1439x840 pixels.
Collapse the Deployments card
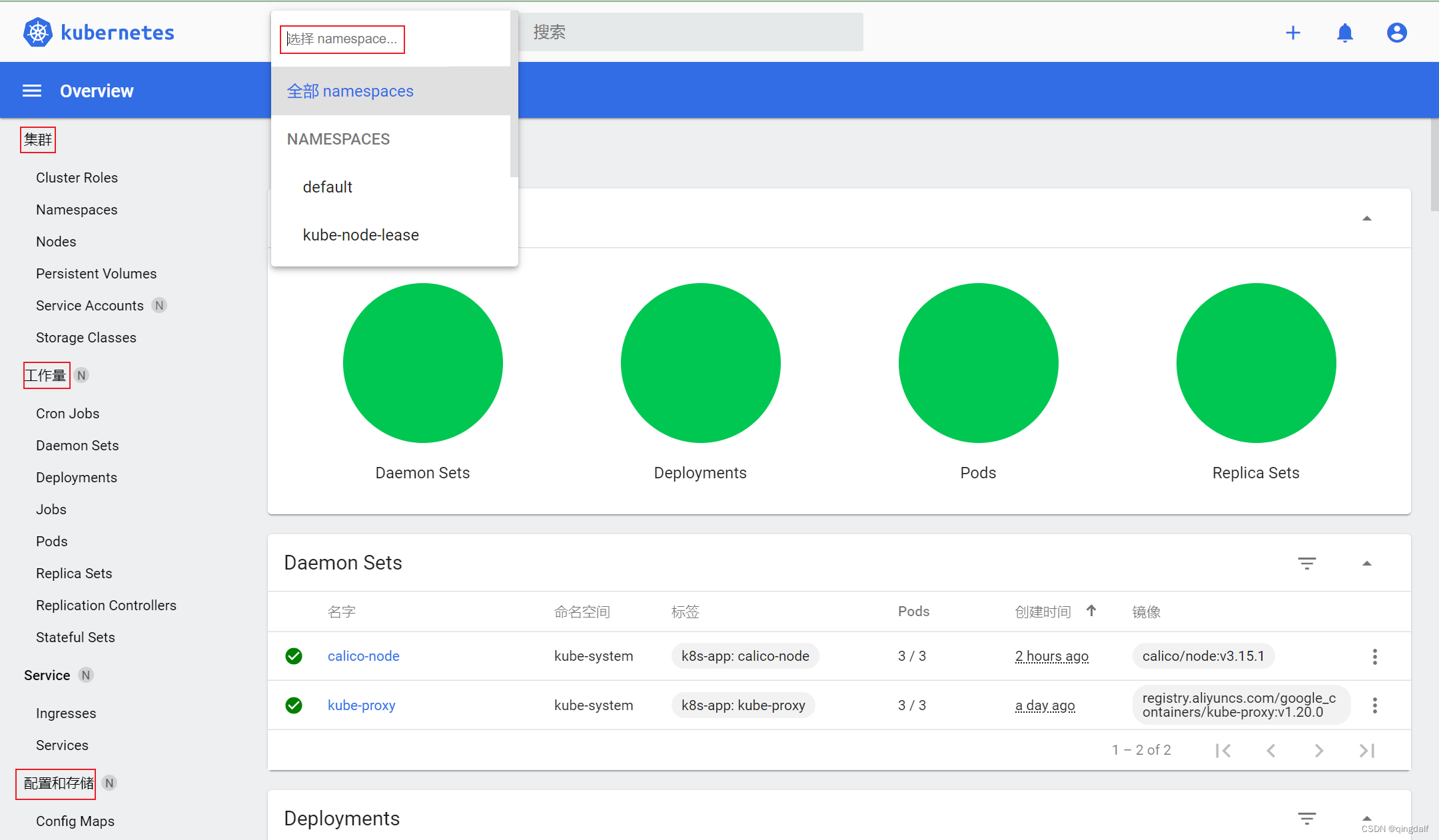[x=1367, y=818]
